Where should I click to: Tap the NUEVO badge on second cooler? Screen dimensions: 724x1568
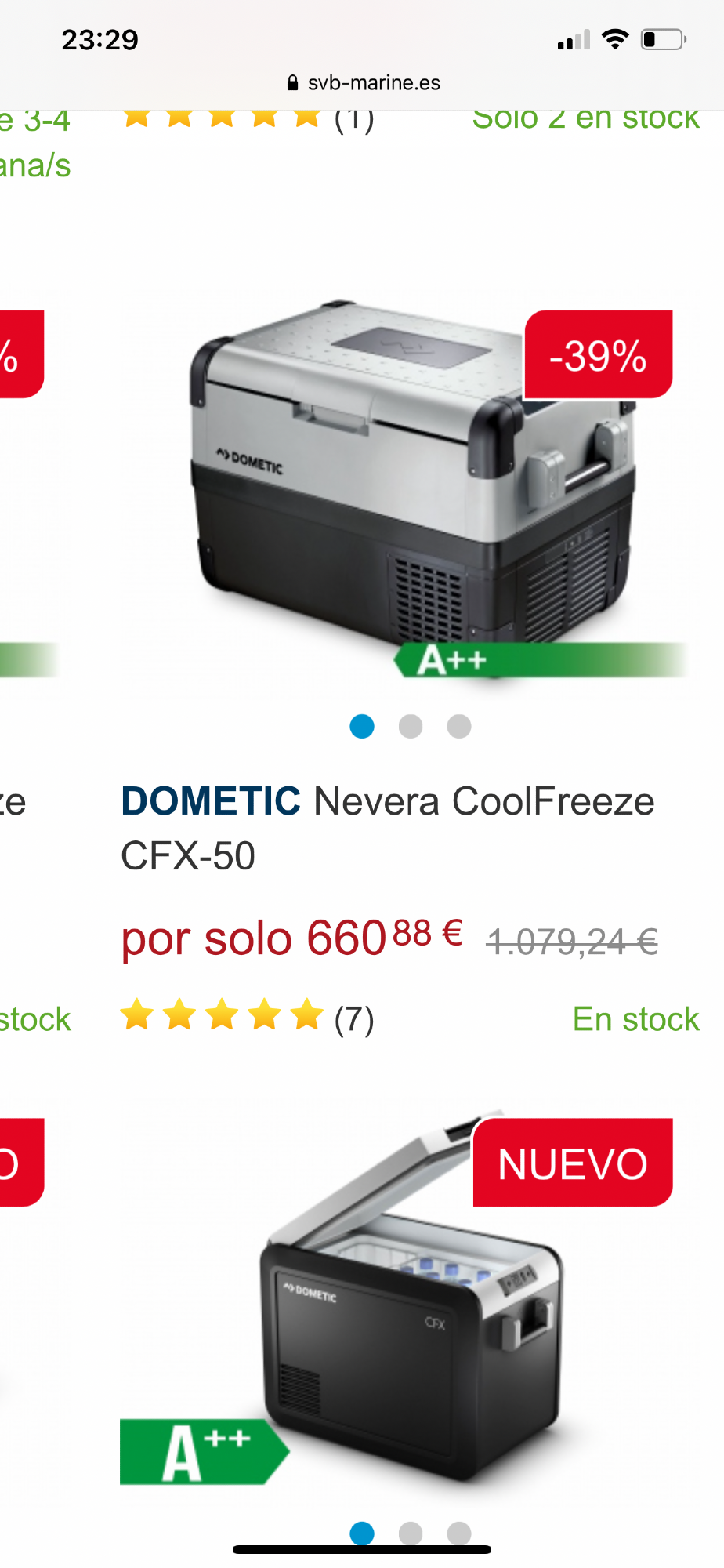pyautogui.click(x=573, y=1163)
